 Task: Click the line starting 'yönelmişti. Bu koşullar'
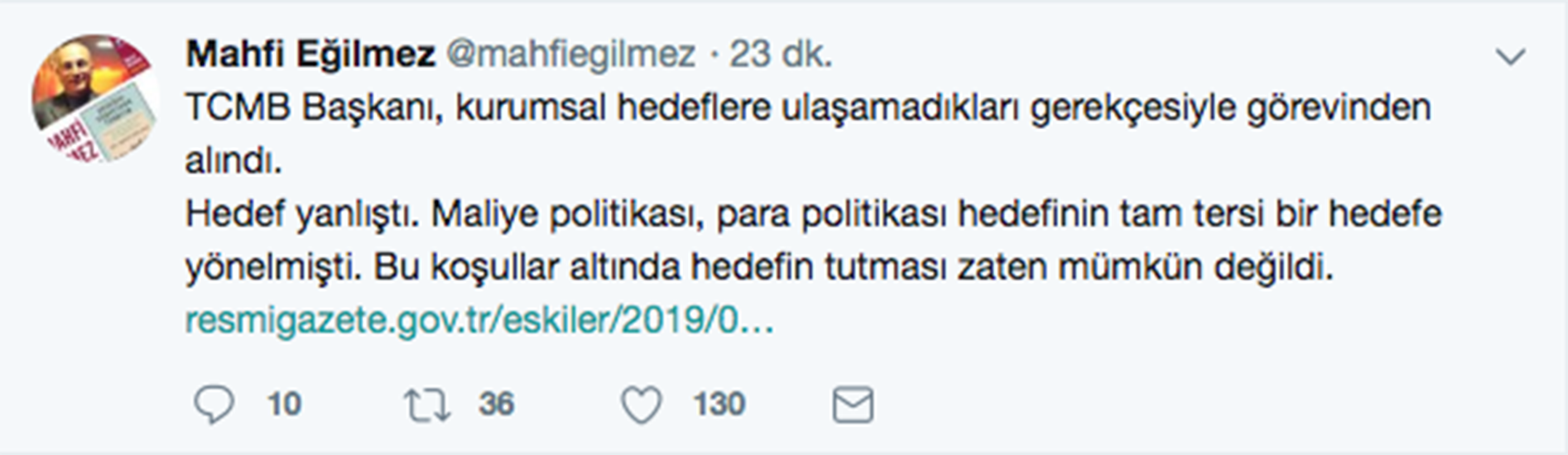pyautogui.click(x=758, y=267)
